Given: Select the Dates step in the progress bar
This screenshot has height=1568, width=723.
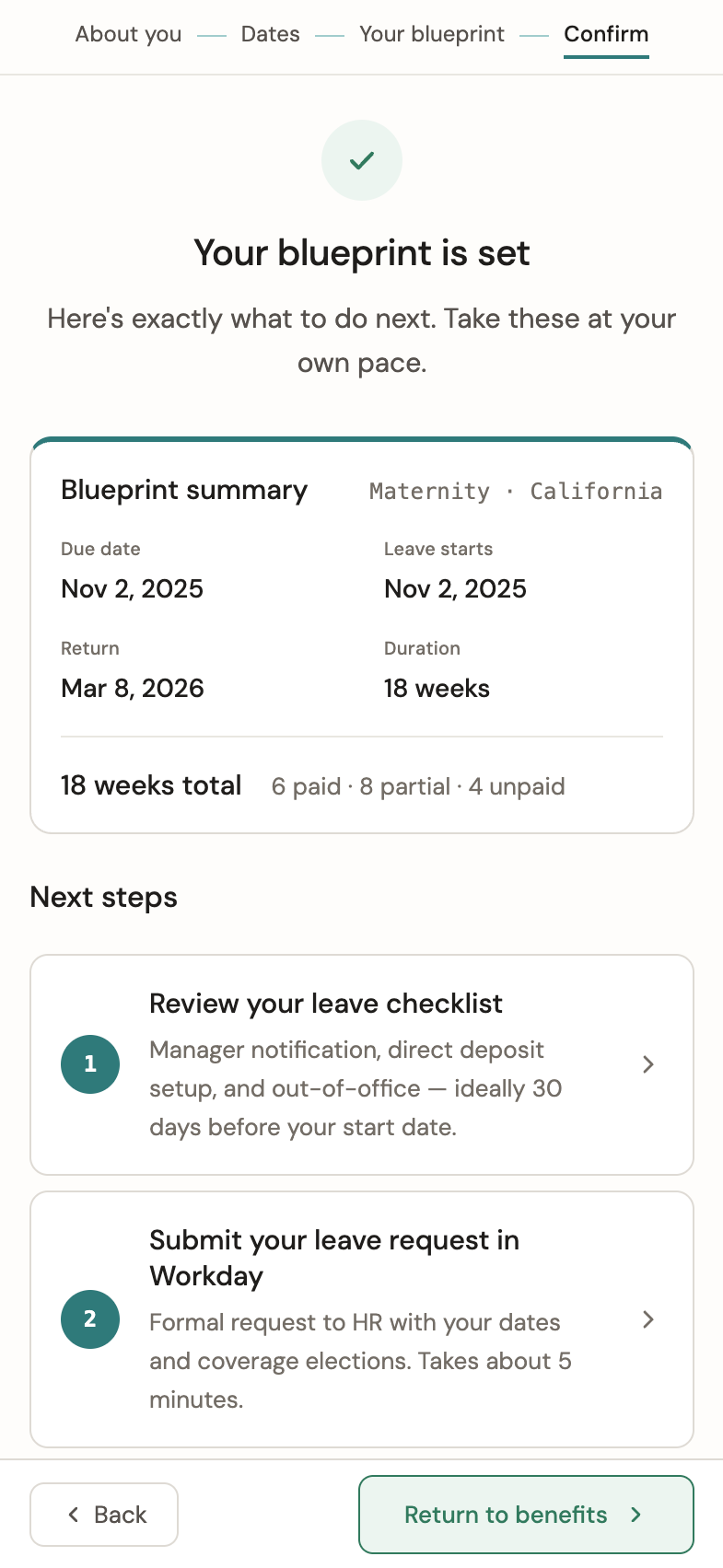Looking at the screenshot, I should (x=270, y=34).
